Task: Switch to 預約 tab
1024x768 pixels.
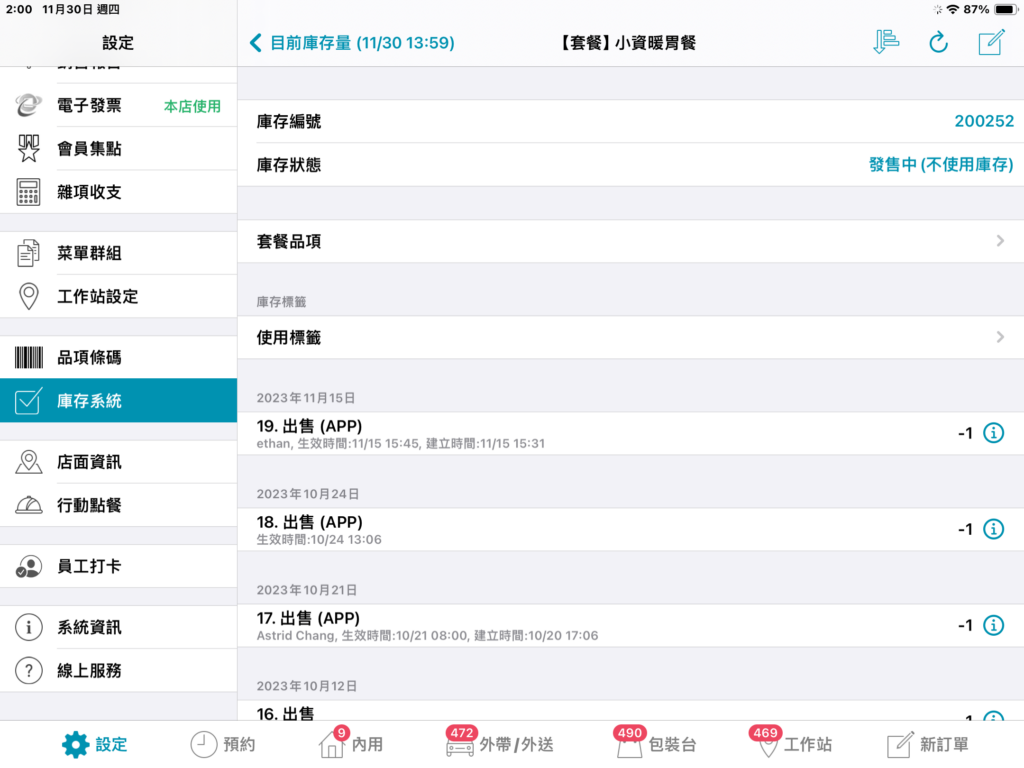Action: [223, 744]
